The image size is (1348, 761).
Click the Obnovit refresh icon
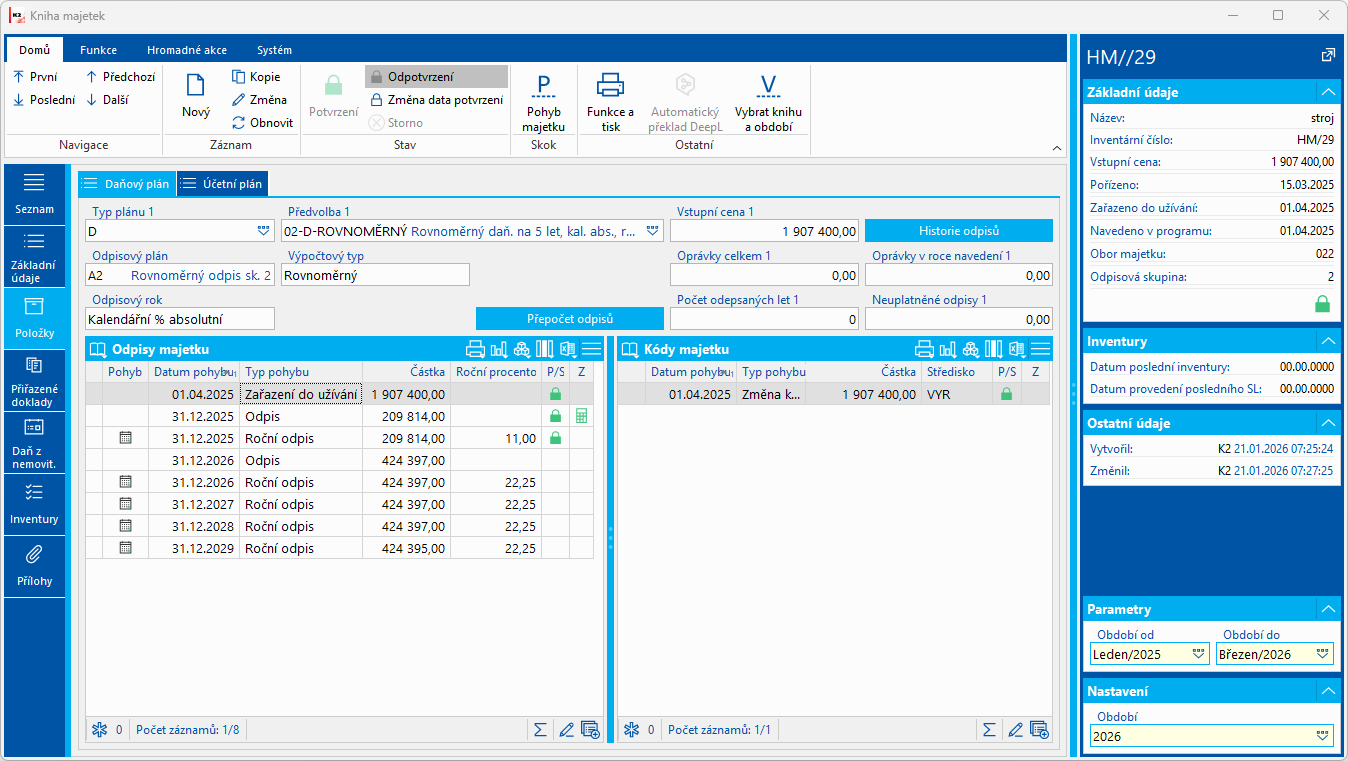coord(239,123)
